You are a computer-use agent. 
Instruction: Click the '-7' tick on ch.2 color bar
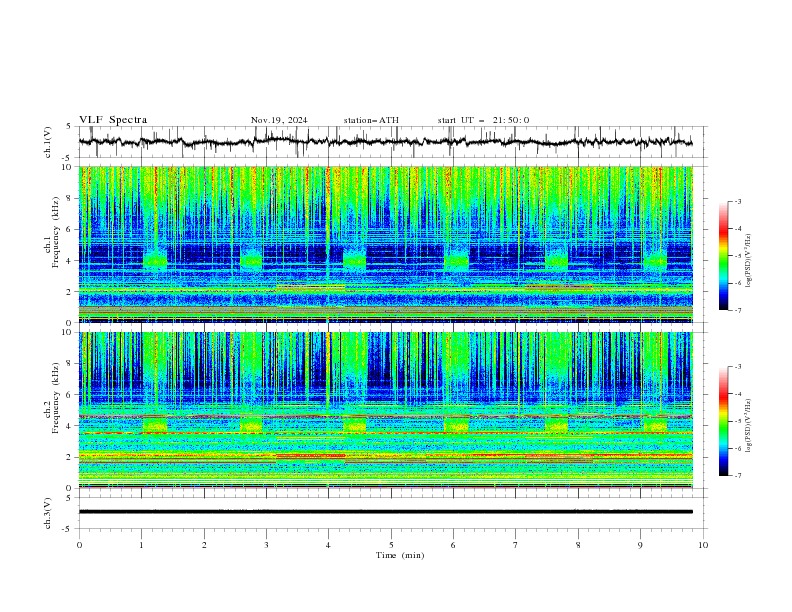(737, 476)
